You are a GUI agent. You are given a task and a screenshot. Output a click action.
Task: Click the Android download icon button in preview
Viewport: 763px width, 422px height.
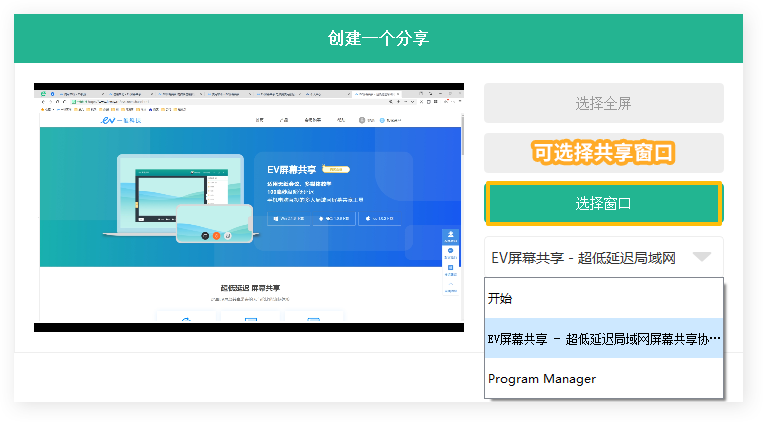click(x=334, y=219)
